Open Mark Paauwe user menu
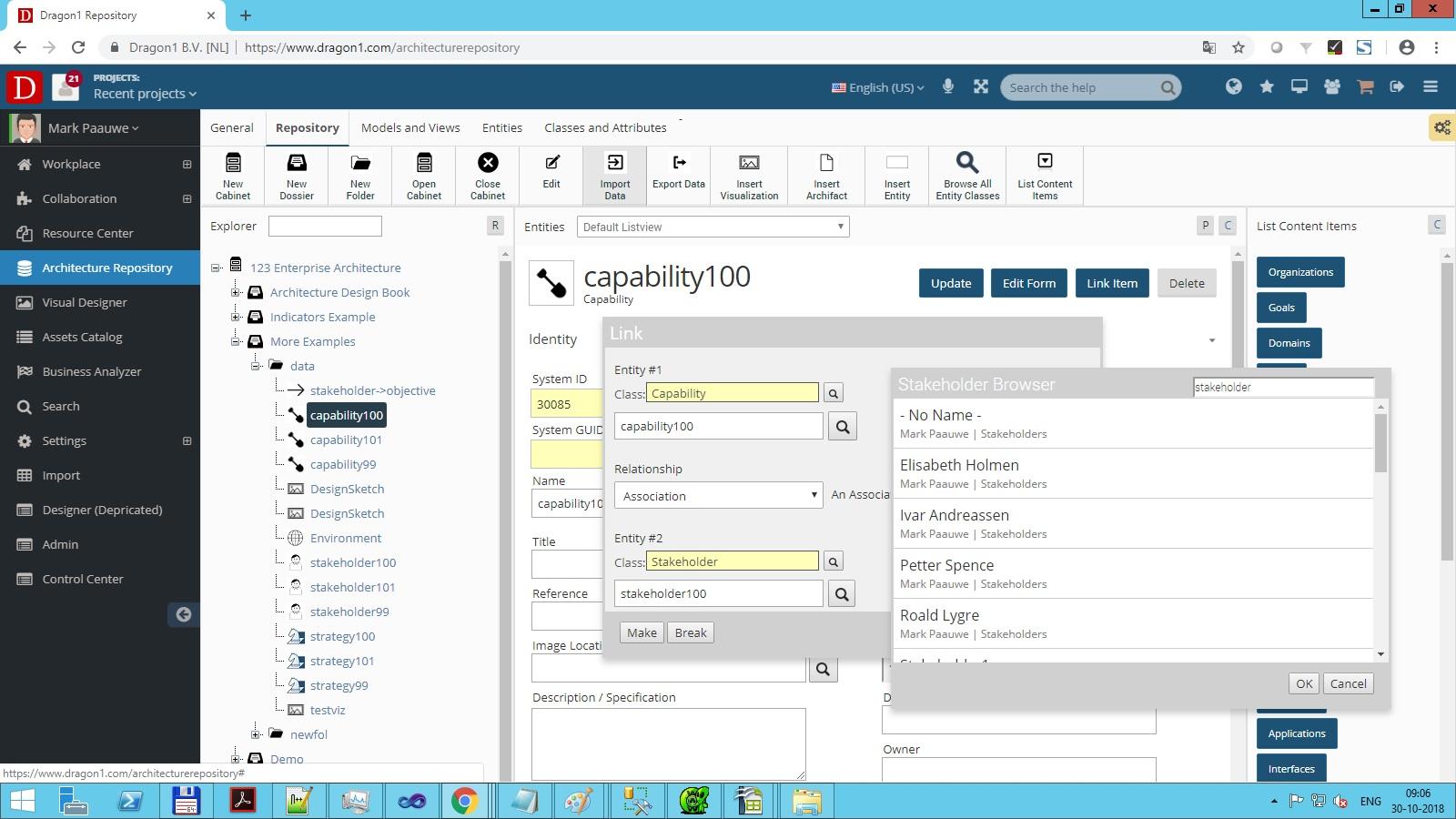Viewport: 1456px width, 819px height. (x=93, y=128)
